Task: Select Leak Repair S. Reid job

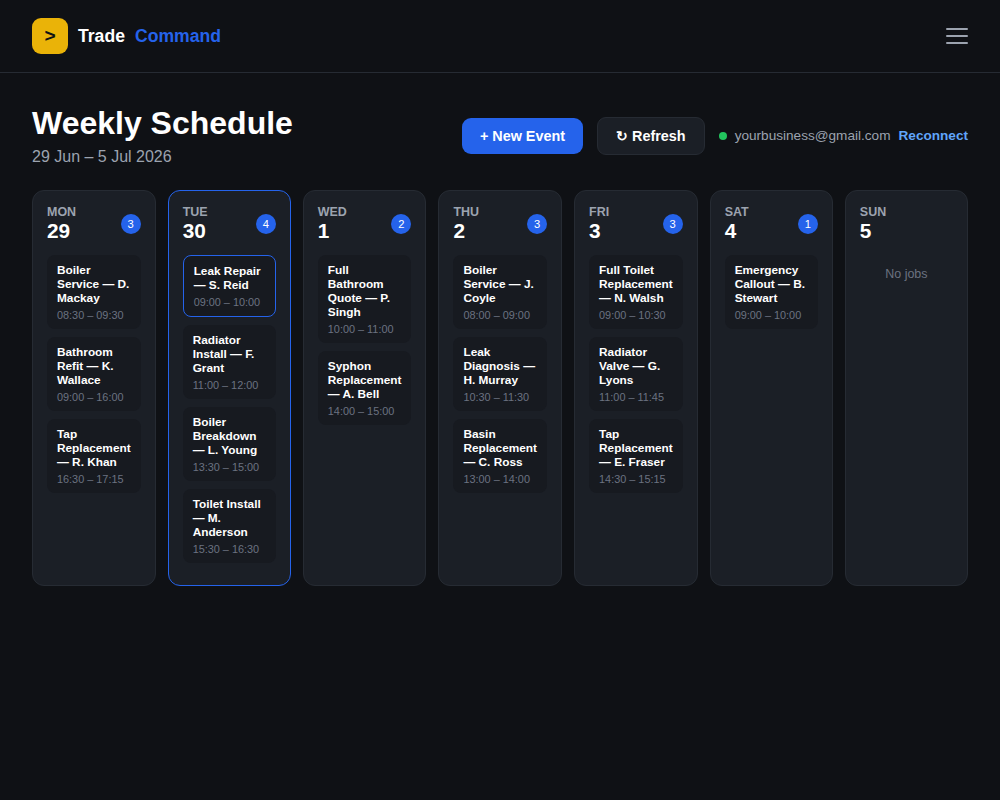Action: pos(230,286)
